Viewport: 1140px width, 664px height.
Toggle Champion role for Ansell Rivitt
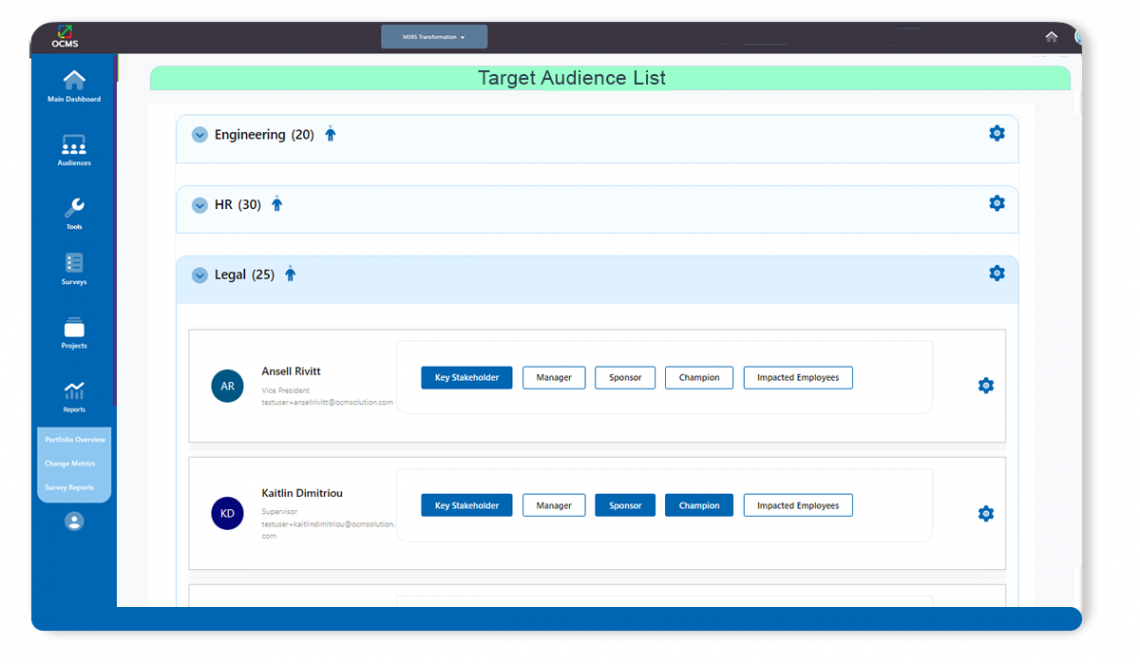coord(698,378)
